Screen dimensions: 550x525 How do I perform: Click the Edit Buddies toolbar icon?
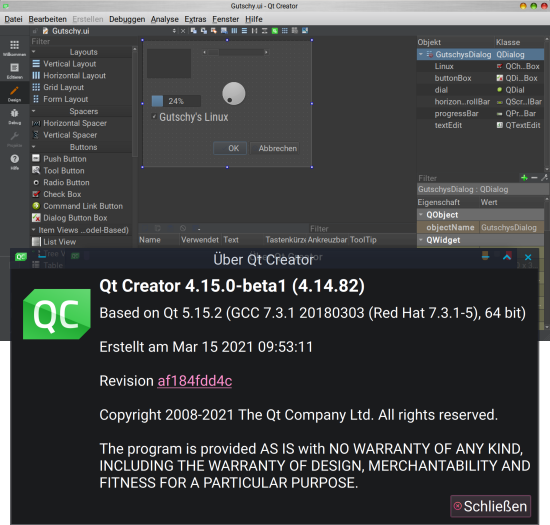point(214,31)
